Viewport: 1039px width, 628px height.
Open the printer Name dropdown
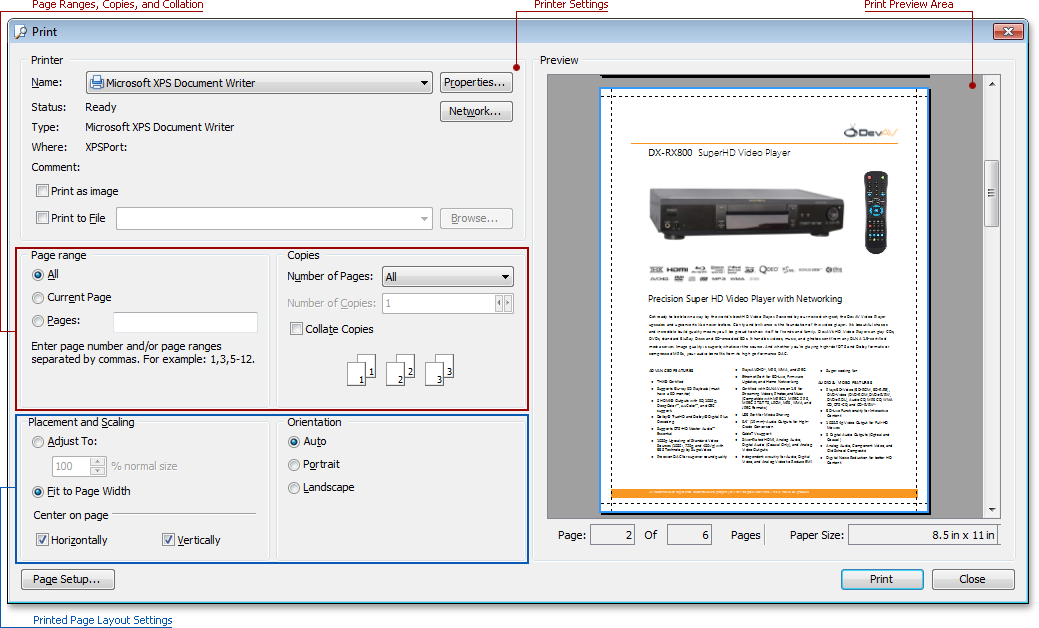(x=425, y=83)
